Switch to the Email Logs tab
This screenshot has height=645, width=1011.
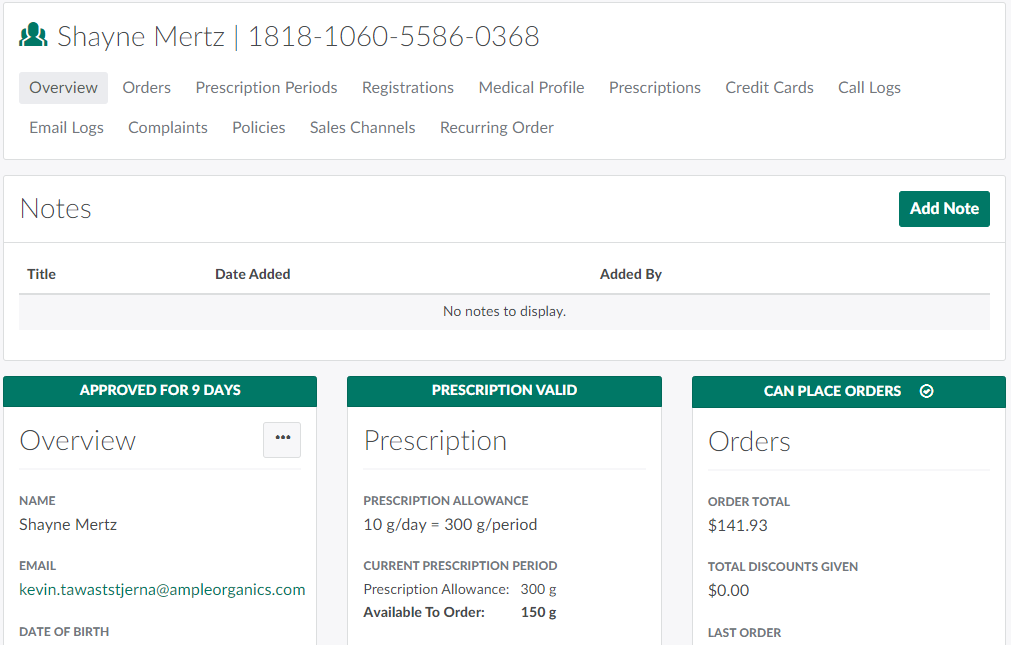click(66, 128)
